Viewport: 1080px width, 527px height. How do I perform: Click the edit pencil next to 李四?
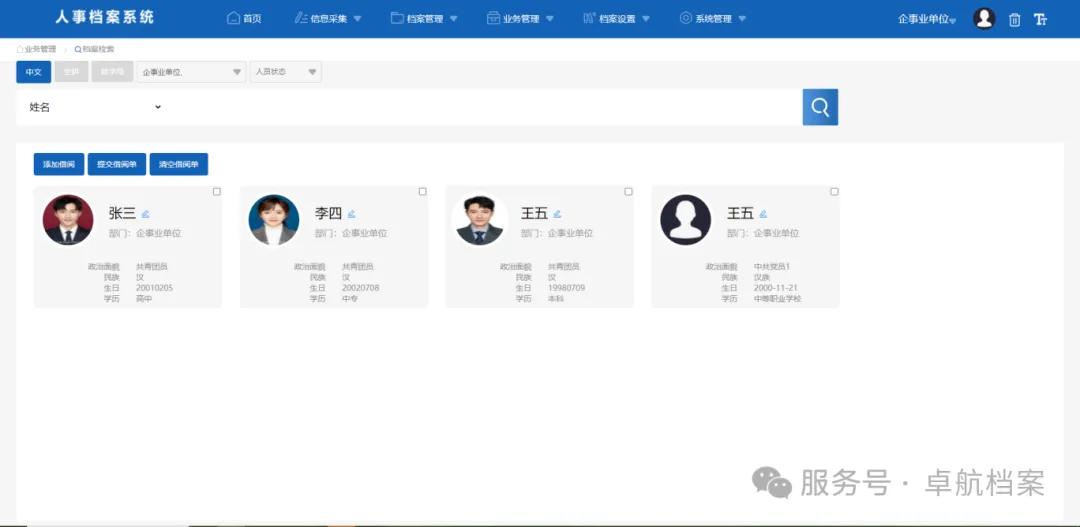point(352,214)
